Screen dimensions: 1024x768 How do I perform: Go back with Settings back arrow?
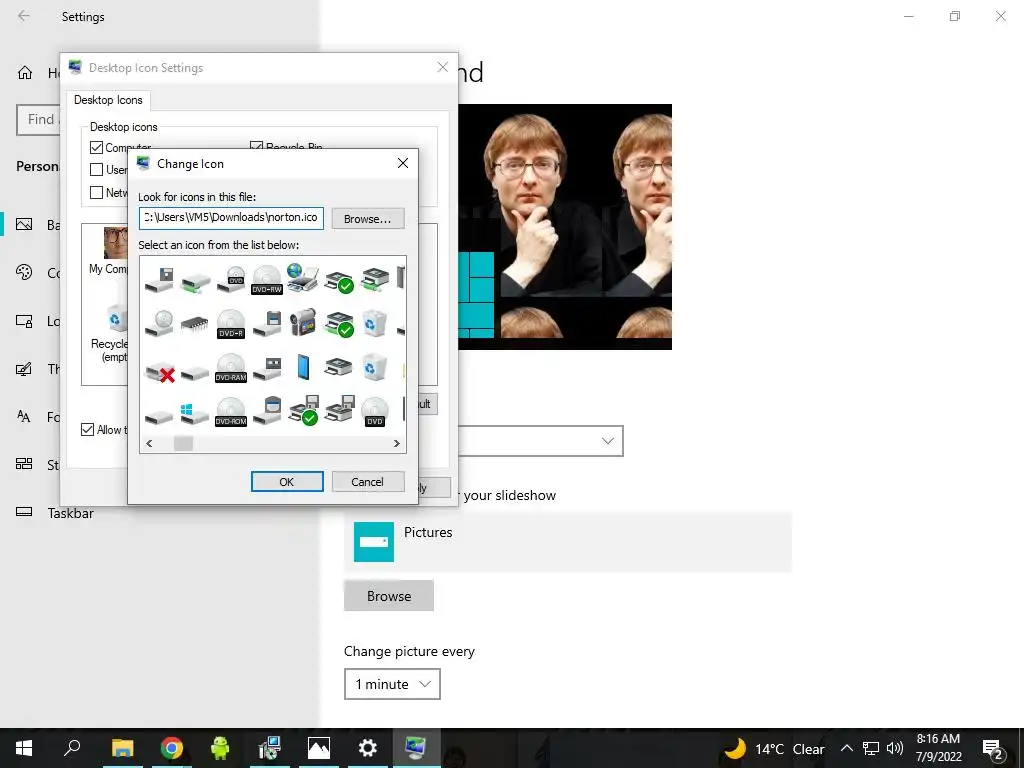click(x=24, y=16)
